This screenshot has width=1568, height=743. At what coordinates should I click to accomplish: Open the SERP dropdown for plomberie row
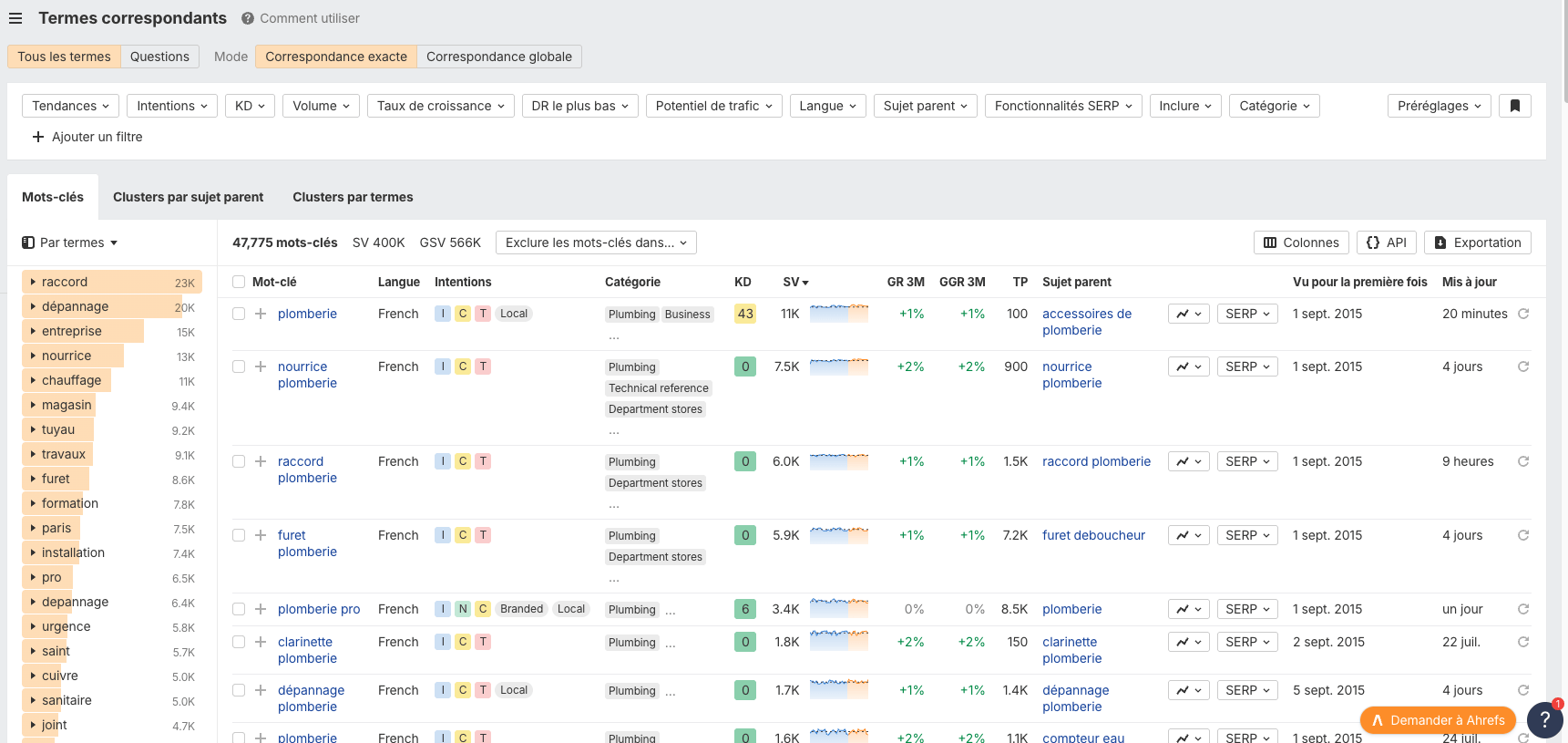[x=1247, y=314]
